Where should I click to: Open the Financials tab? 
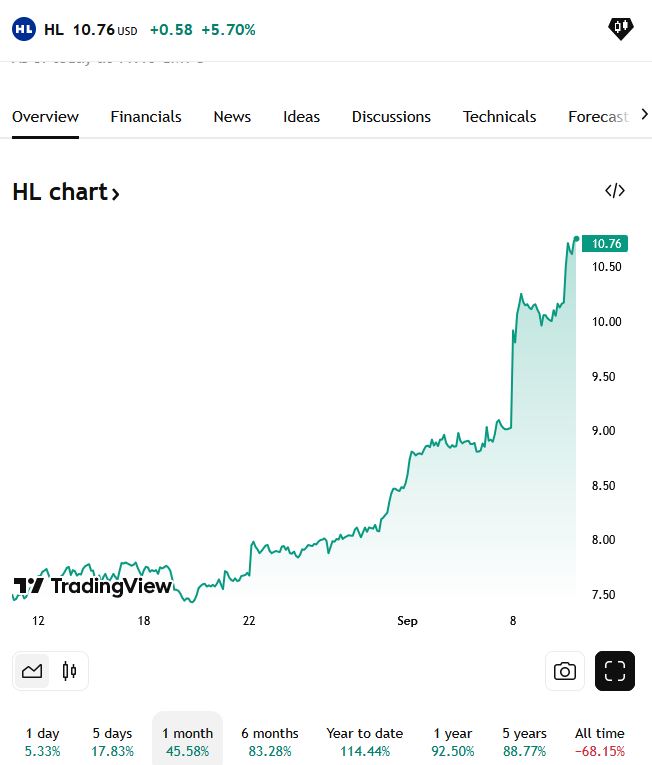pos(146,117)
